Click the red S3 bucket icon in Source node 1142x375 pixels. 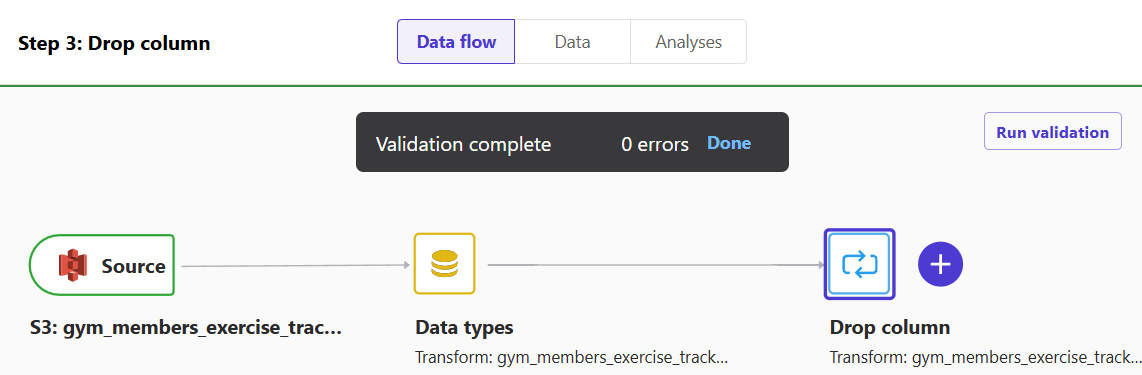73,265
